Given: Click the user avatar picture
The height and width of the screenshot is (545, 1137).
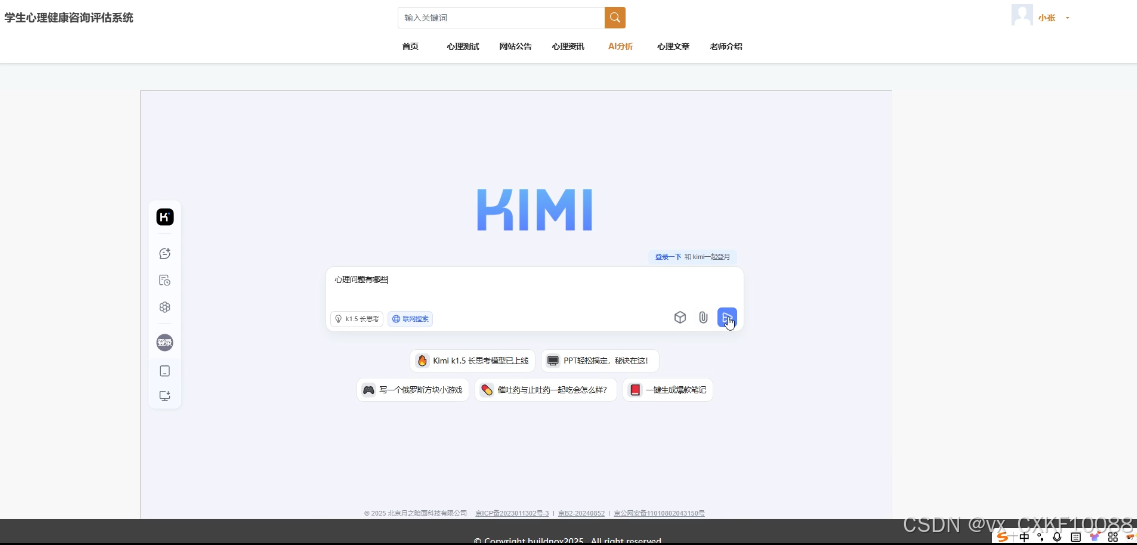Looking at the screenshot, I should [x=1022, y=15].
